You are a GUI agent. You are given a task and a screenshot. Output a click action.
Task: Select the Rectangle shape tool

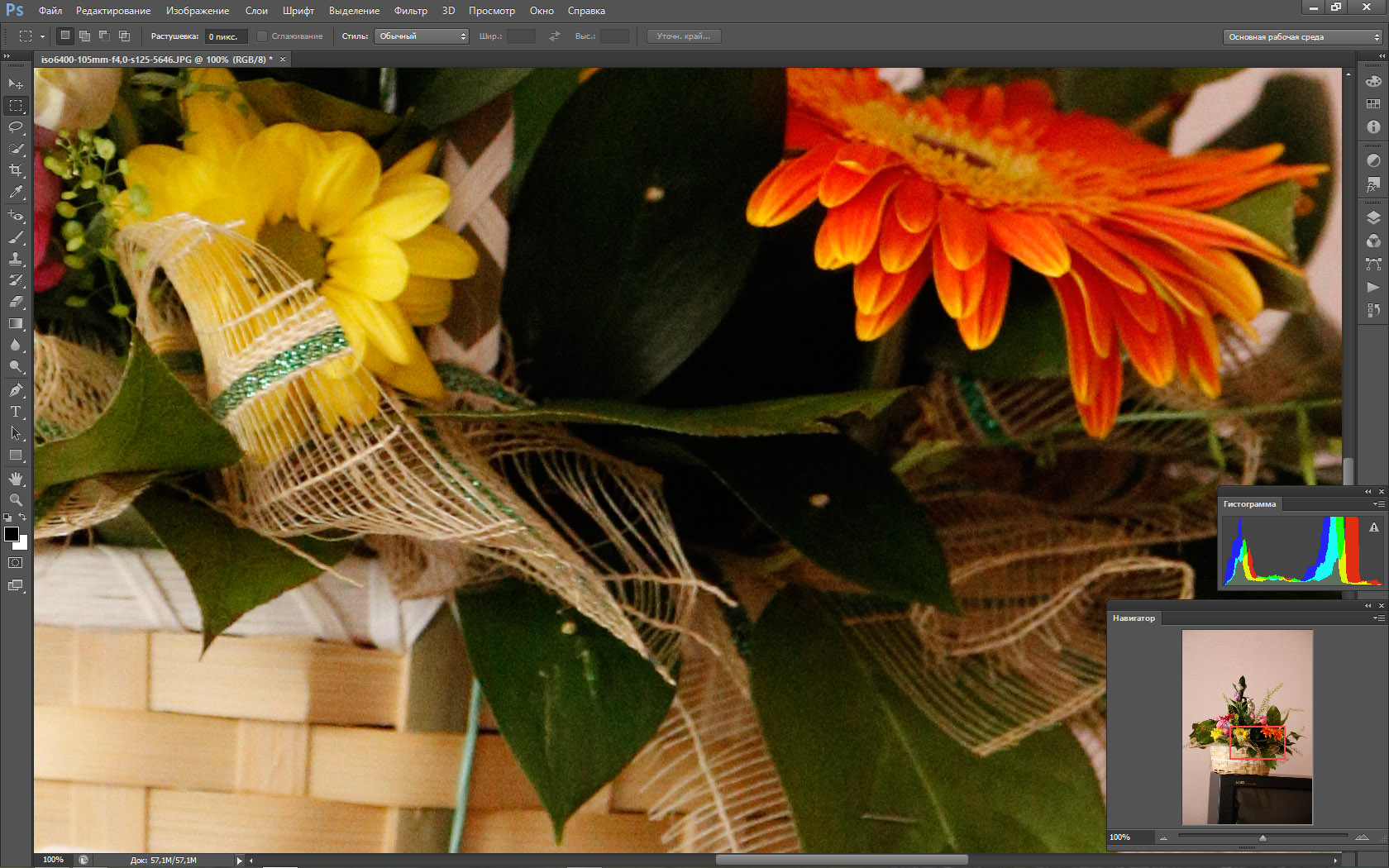click(x=16, y=455)
